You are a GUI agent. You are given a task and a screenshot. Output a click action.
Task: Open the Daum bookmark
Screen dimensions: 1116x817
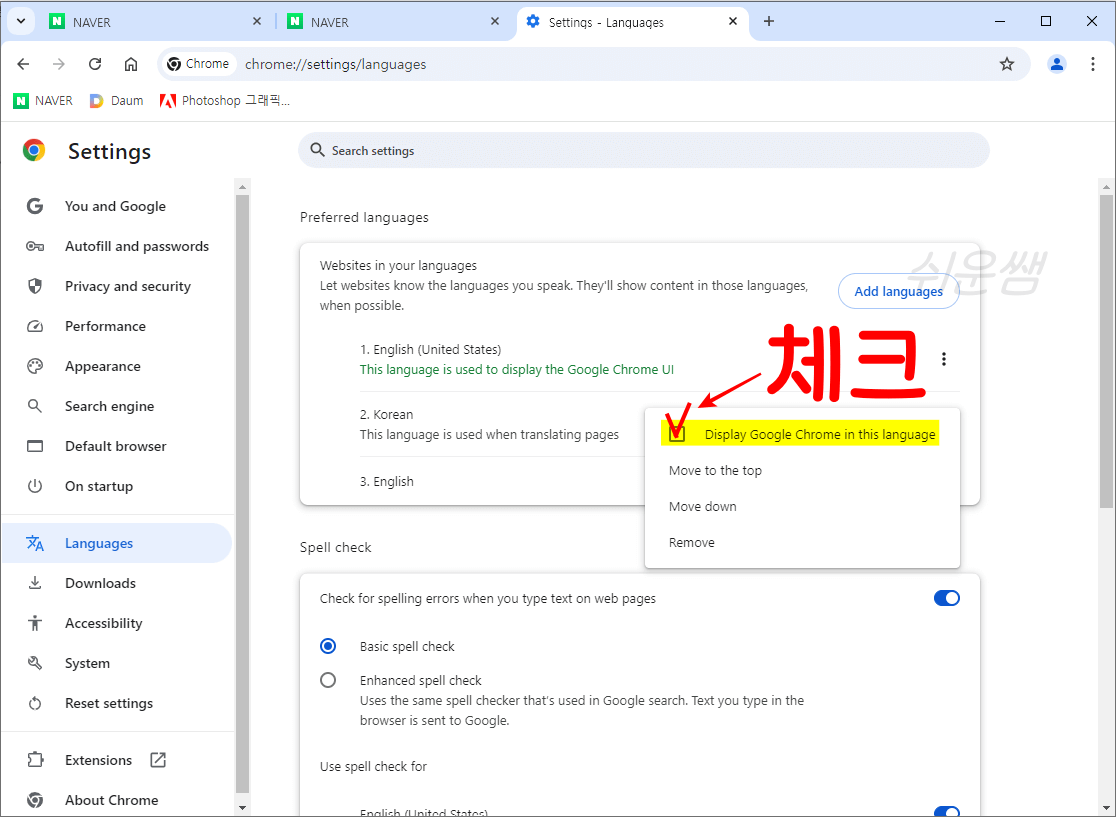117,101
